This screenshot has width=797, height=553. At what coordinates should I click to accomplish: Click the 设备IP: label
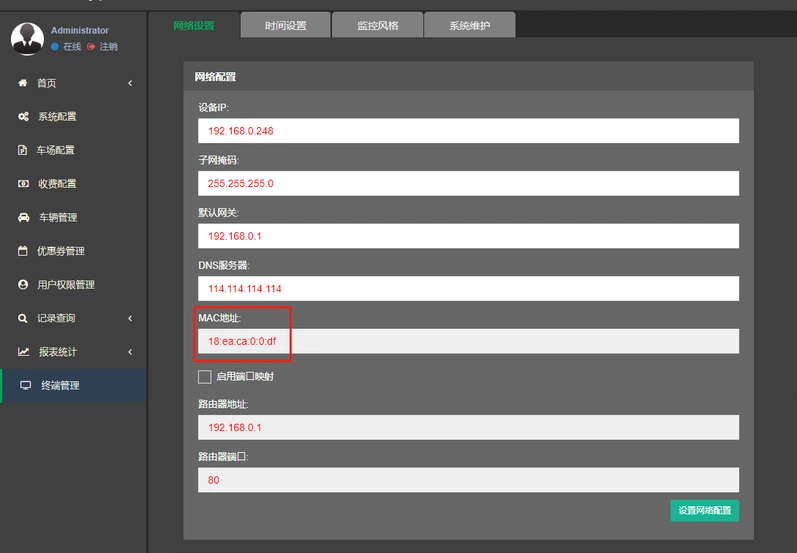214,108
